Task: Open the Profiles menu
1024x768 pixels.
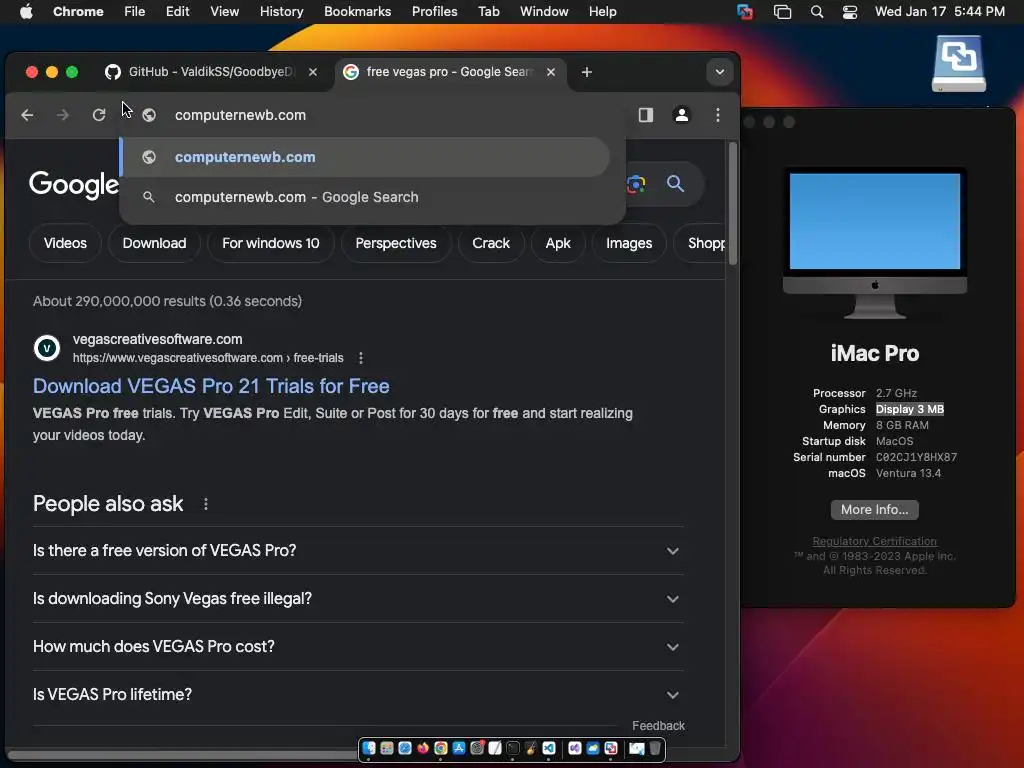Action: pos(434,11)
